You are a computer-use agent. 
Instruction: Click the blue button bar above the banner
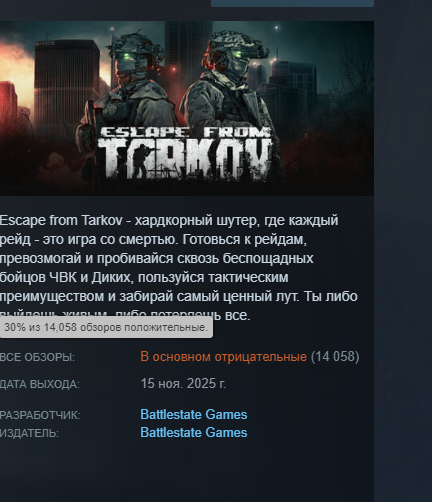pos(292,3)
